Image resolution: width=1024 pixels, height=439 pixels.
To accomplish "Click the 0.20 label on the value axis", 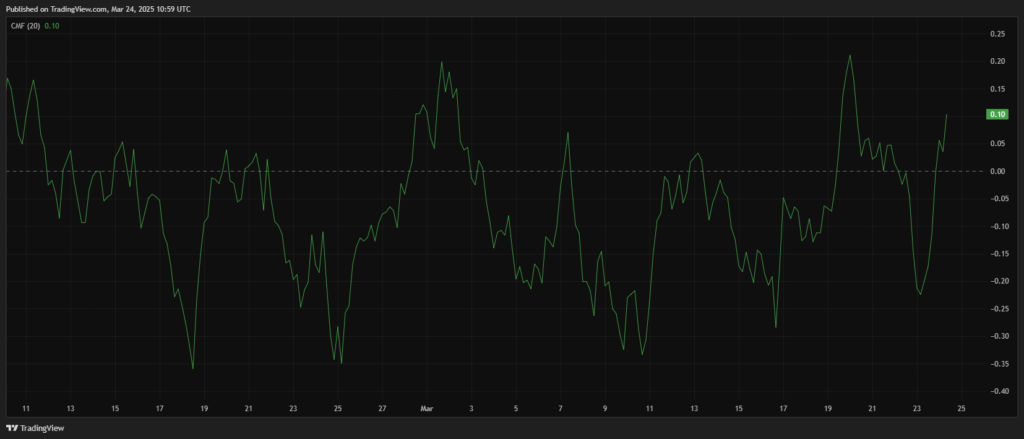I will 996,61.
